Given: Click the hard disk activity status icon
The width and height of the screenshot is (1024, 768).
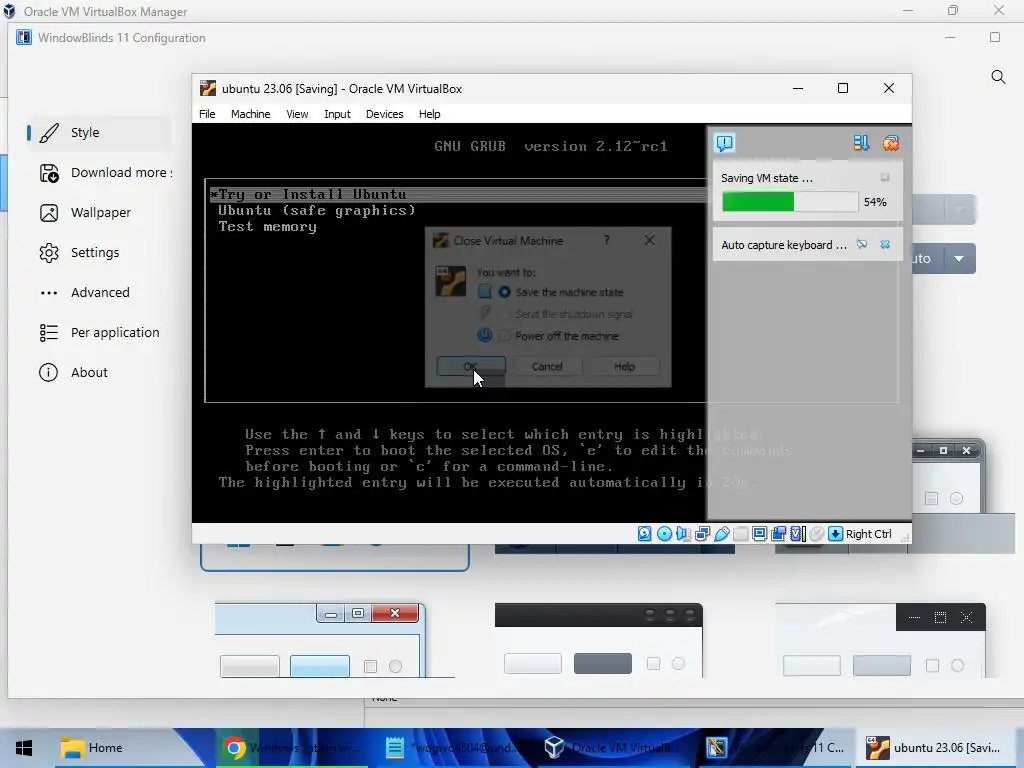Looking at the screenshot, I should pyautogui.click(x=645, y=534).
